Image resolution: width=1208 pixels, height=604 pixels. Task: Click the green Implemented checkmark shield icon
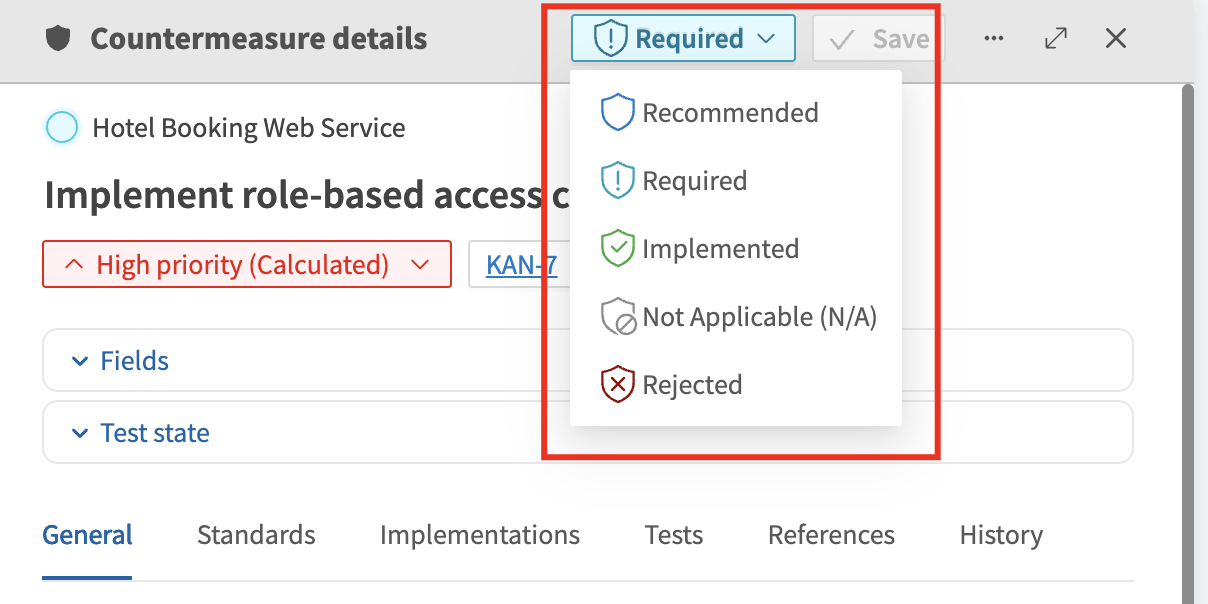[x=617, y=248]
